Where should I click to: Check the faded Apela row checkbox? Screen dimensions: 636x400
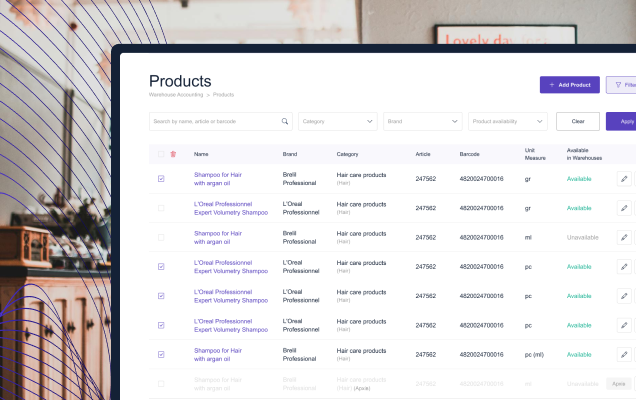(161, 384)
